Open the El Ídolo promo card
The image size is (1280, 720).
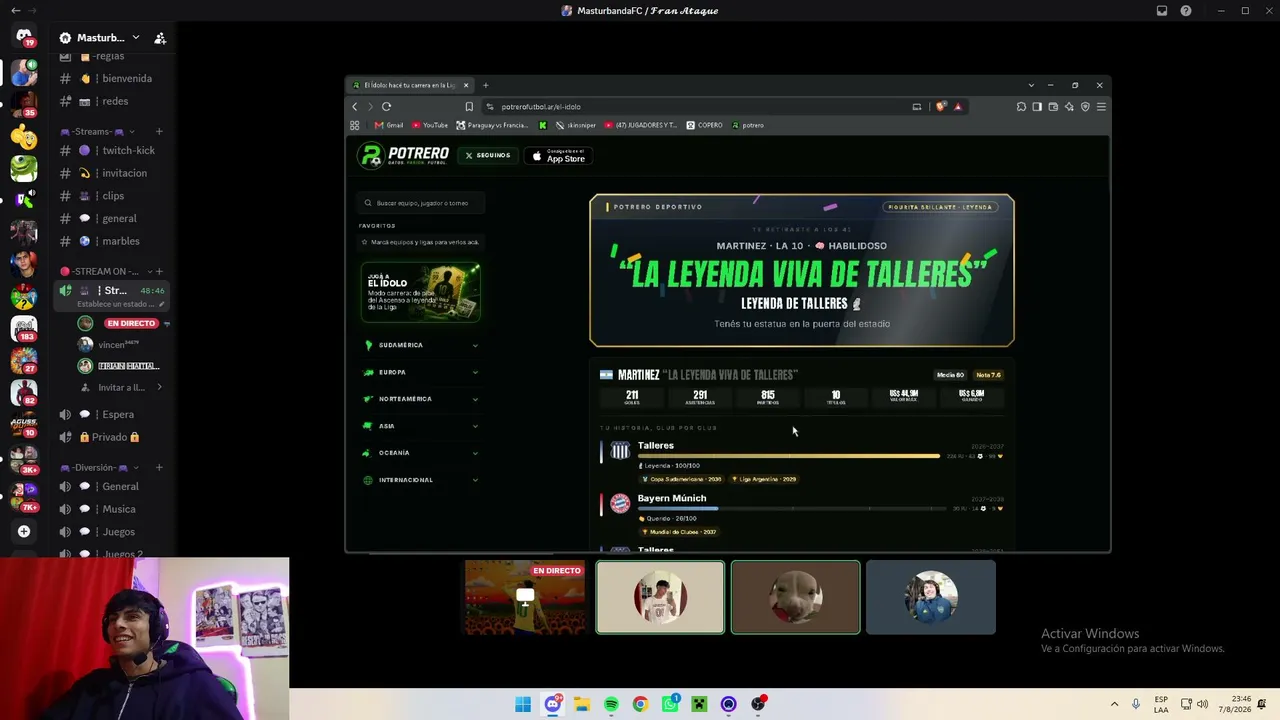pos(421,292)
